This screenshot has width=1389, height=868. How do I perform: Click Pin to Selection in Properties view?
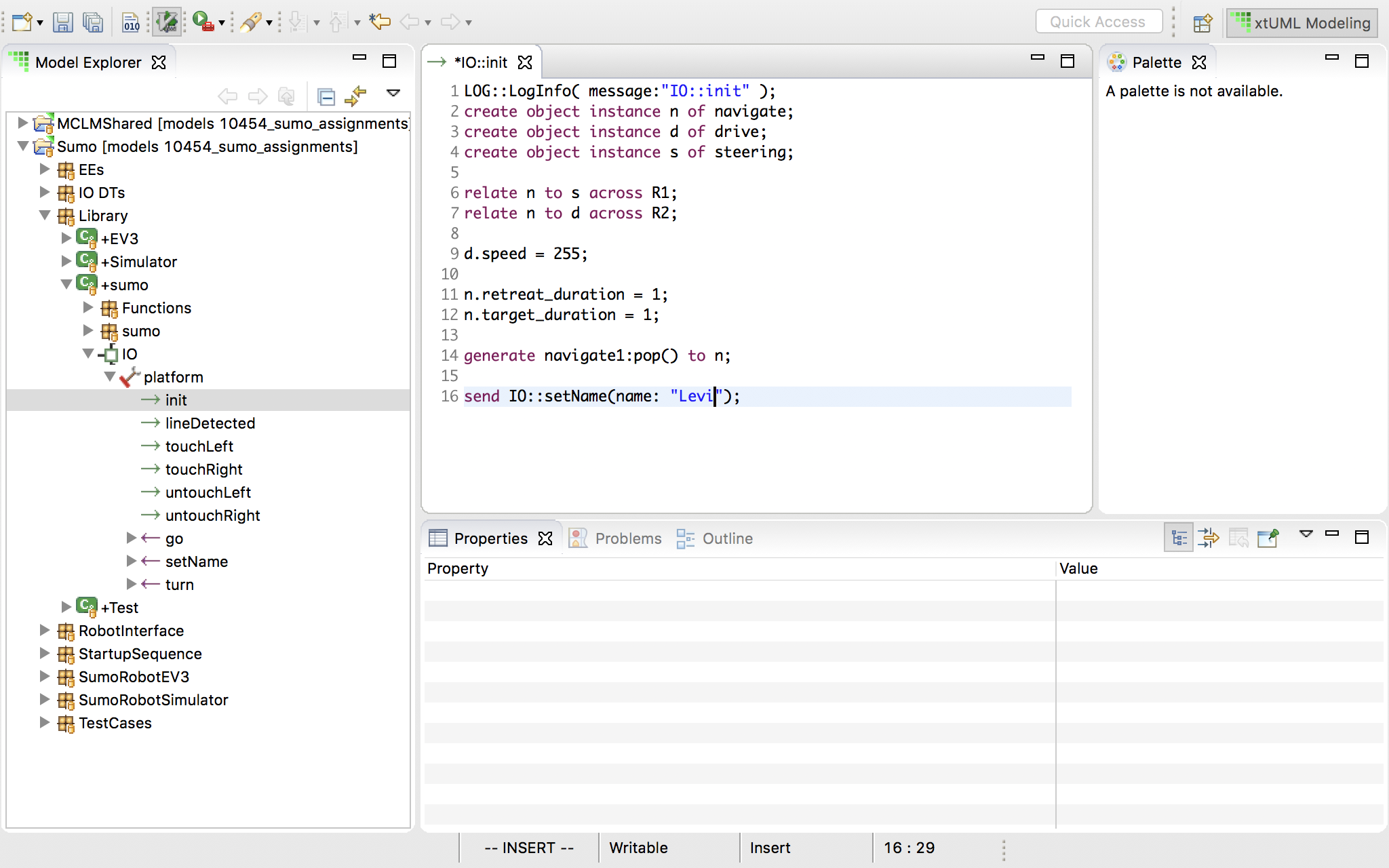click(x=1268, y=538)
